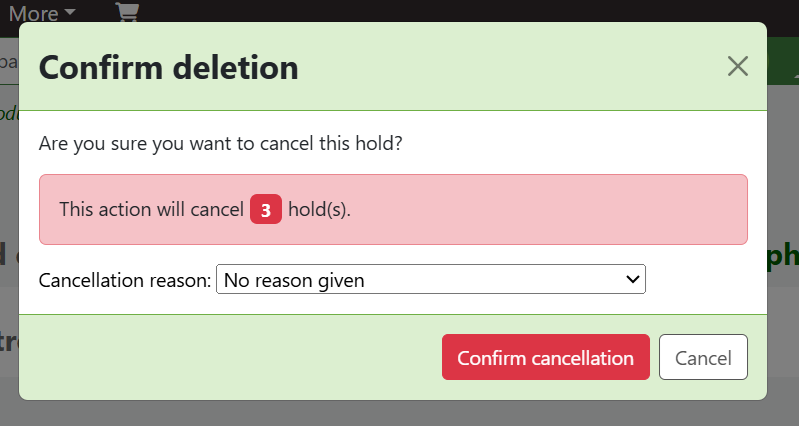Open the shopping cart icon
The image size is (799, 426).
(127, 12)
